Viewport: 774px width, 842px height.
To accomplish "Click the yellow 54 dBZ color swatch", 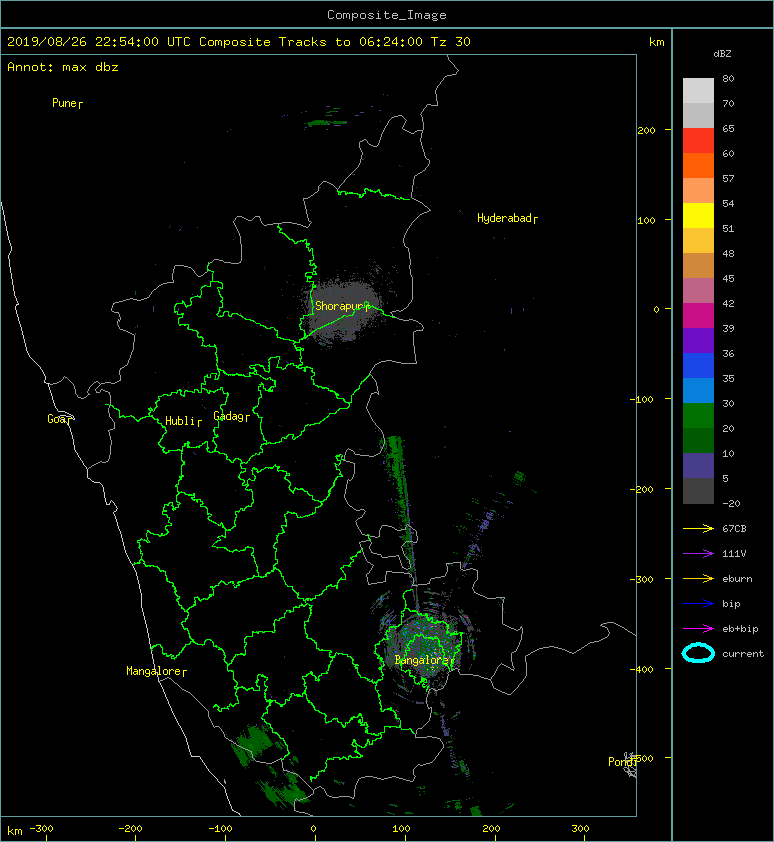I will (698, 215).
